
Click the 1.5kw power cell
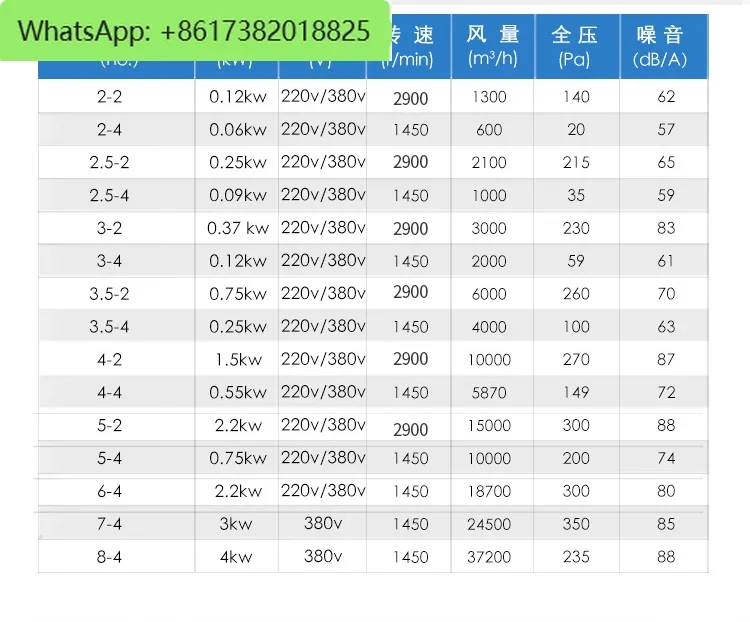[x=238, y=359]
